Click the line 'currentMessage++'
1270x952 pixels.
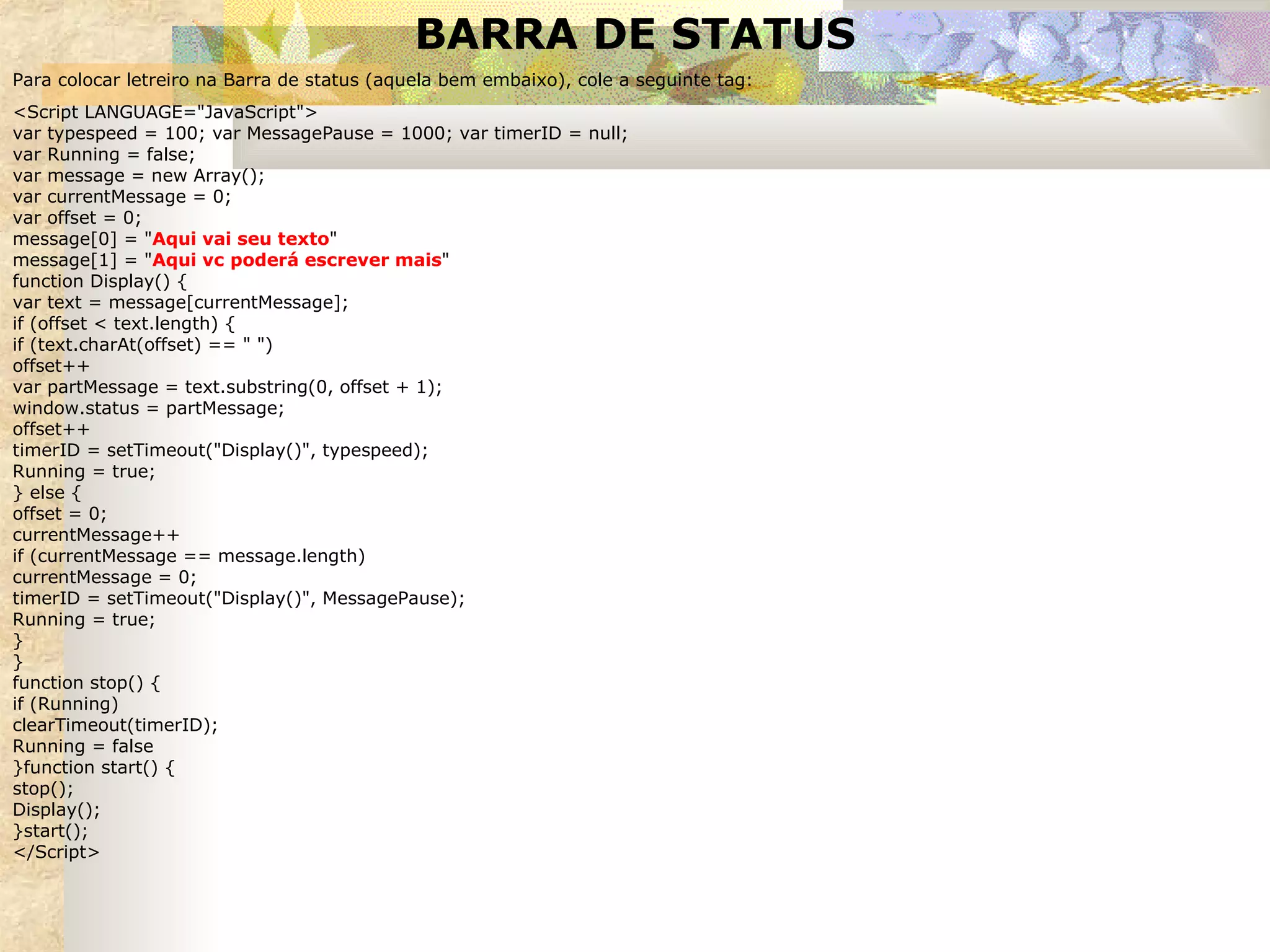(96, 535)
